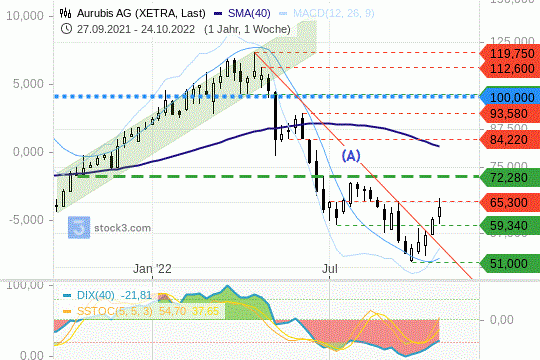Click the MACD(12, 26, 9) legend label
Viewport: 540px width, 360px height.
[x=333, y=13]
